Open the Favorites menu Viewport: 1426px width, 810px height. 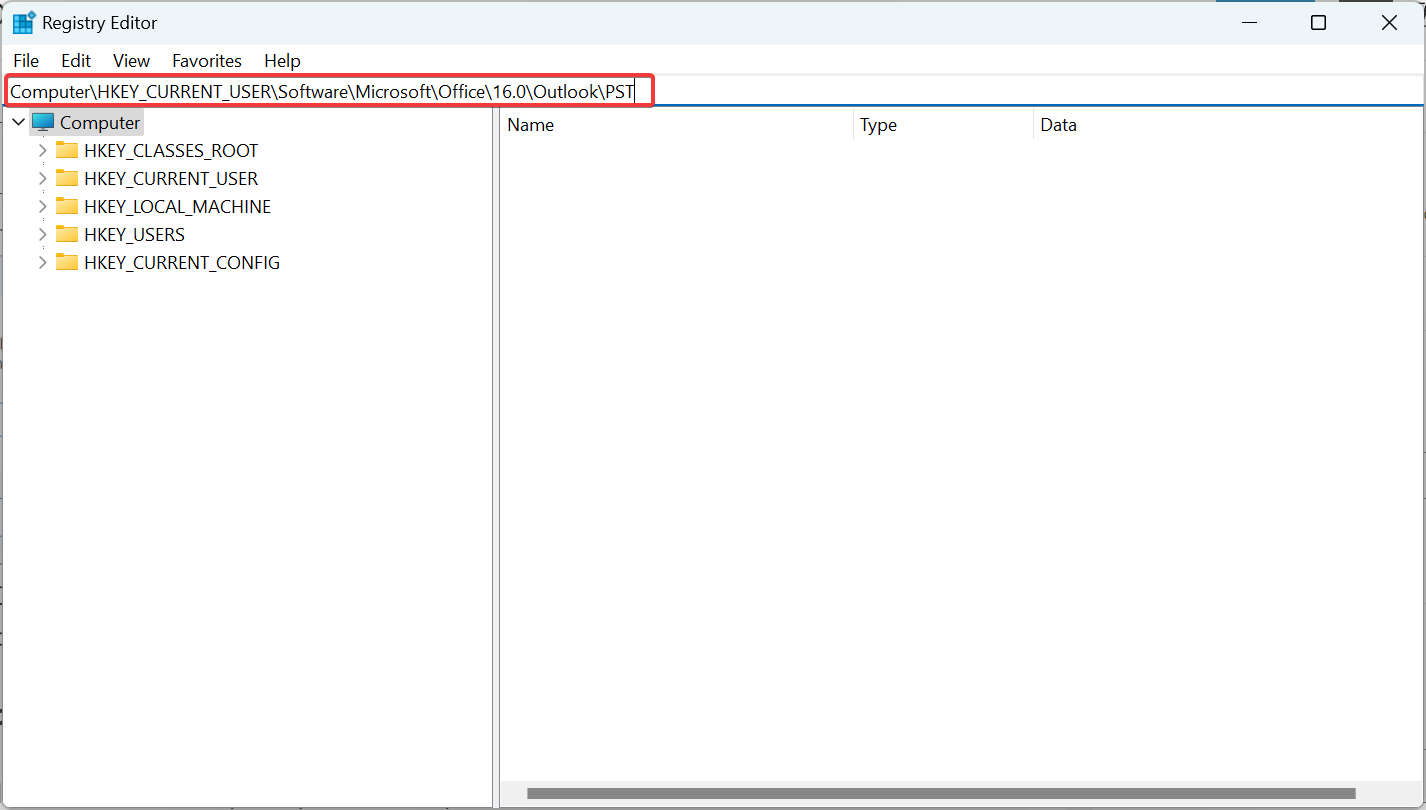(207, 61)
